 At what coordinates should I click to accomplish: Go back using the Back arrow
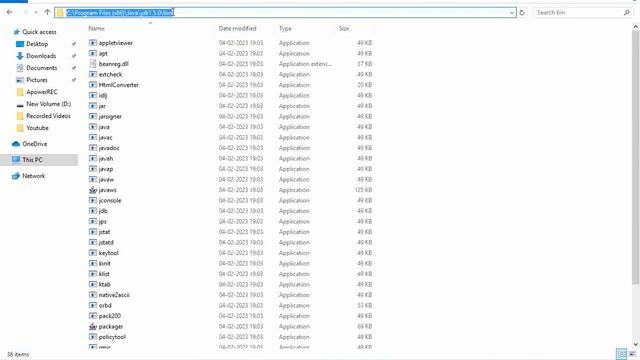[9, 12]
